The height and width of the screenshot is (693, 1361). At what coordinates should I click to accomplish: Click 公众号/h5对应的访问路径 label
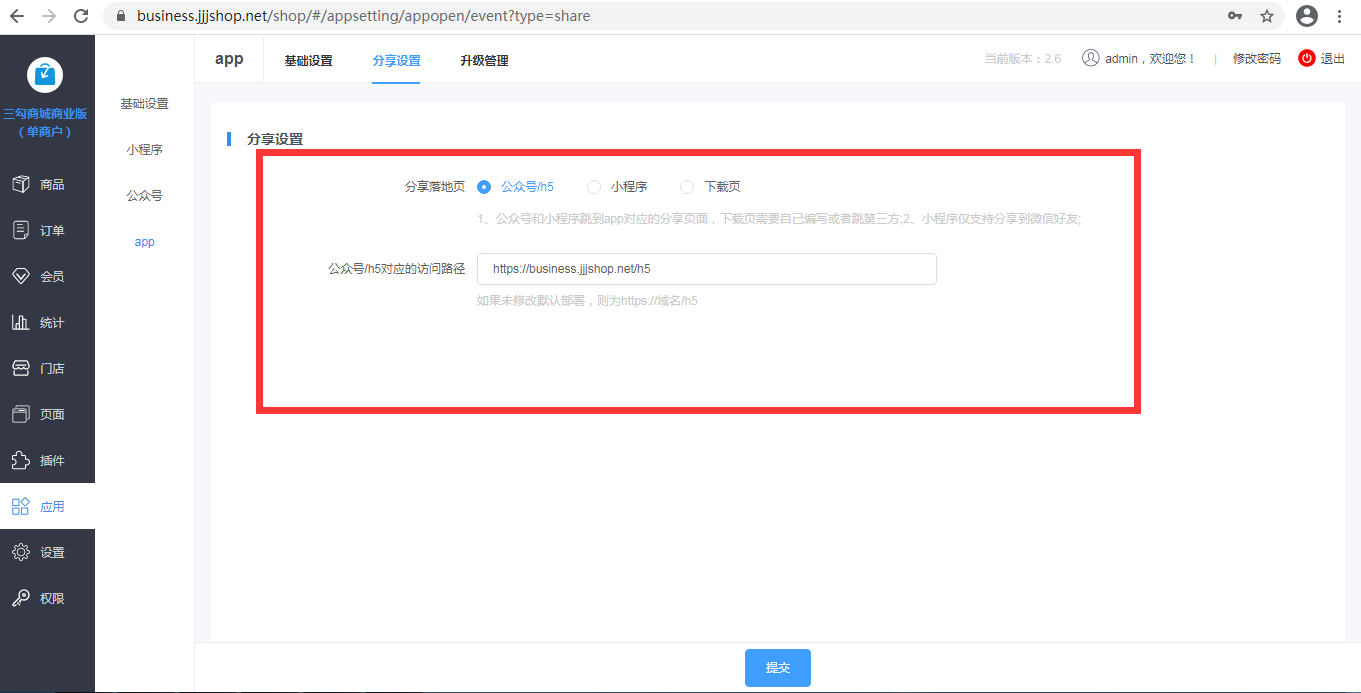[397, 268]
